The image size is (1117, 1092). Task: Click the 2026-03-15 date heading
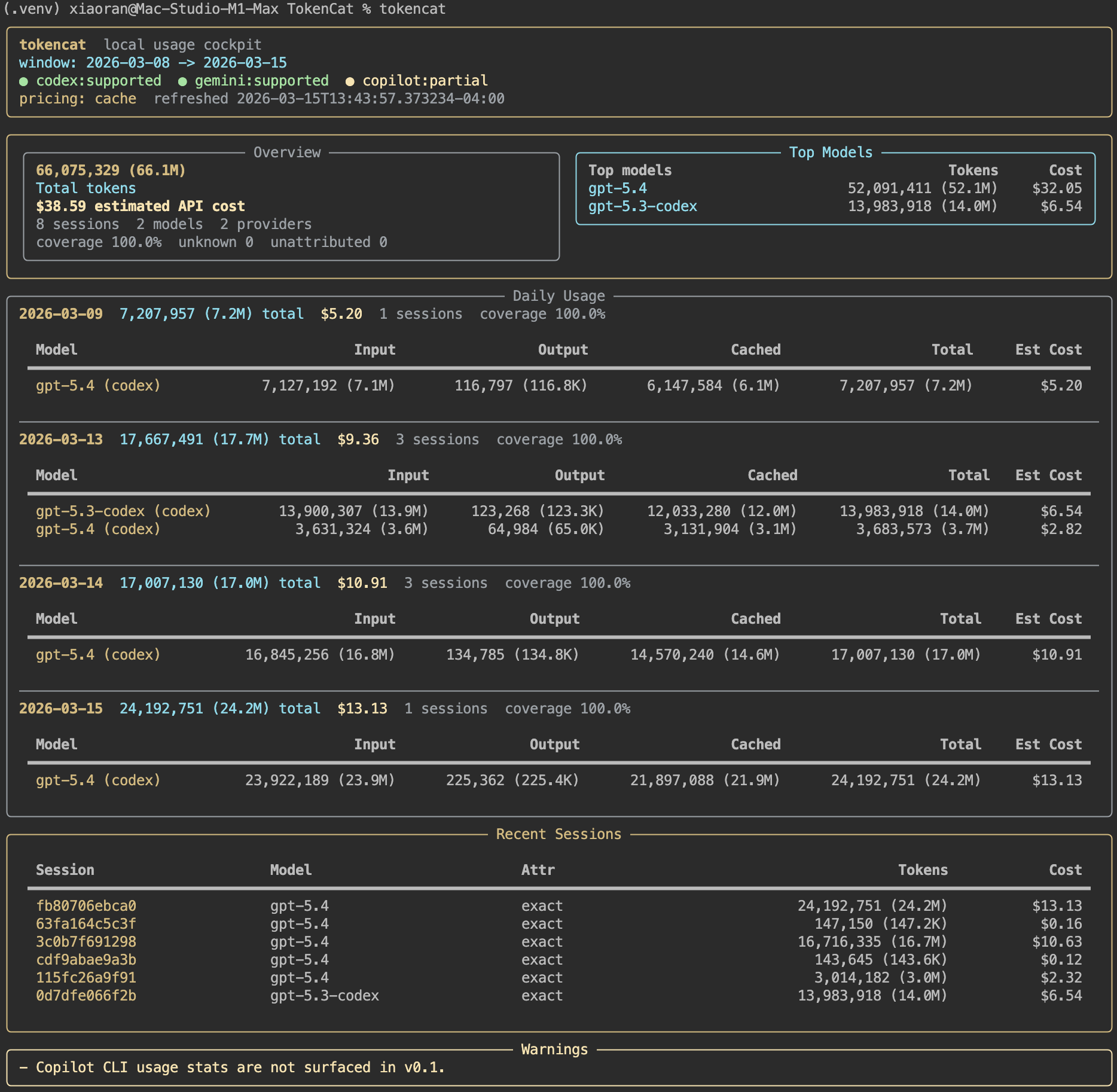click(61, 709)
